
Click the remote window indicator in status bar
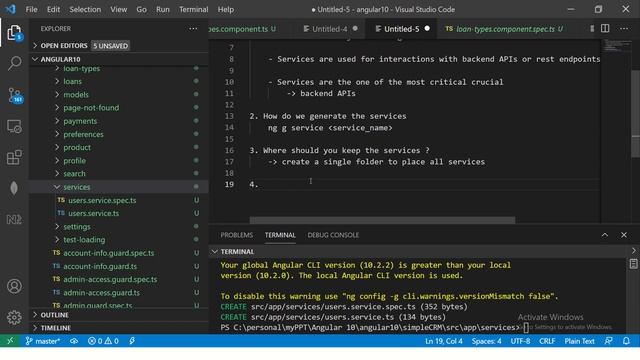click(10, 341)
